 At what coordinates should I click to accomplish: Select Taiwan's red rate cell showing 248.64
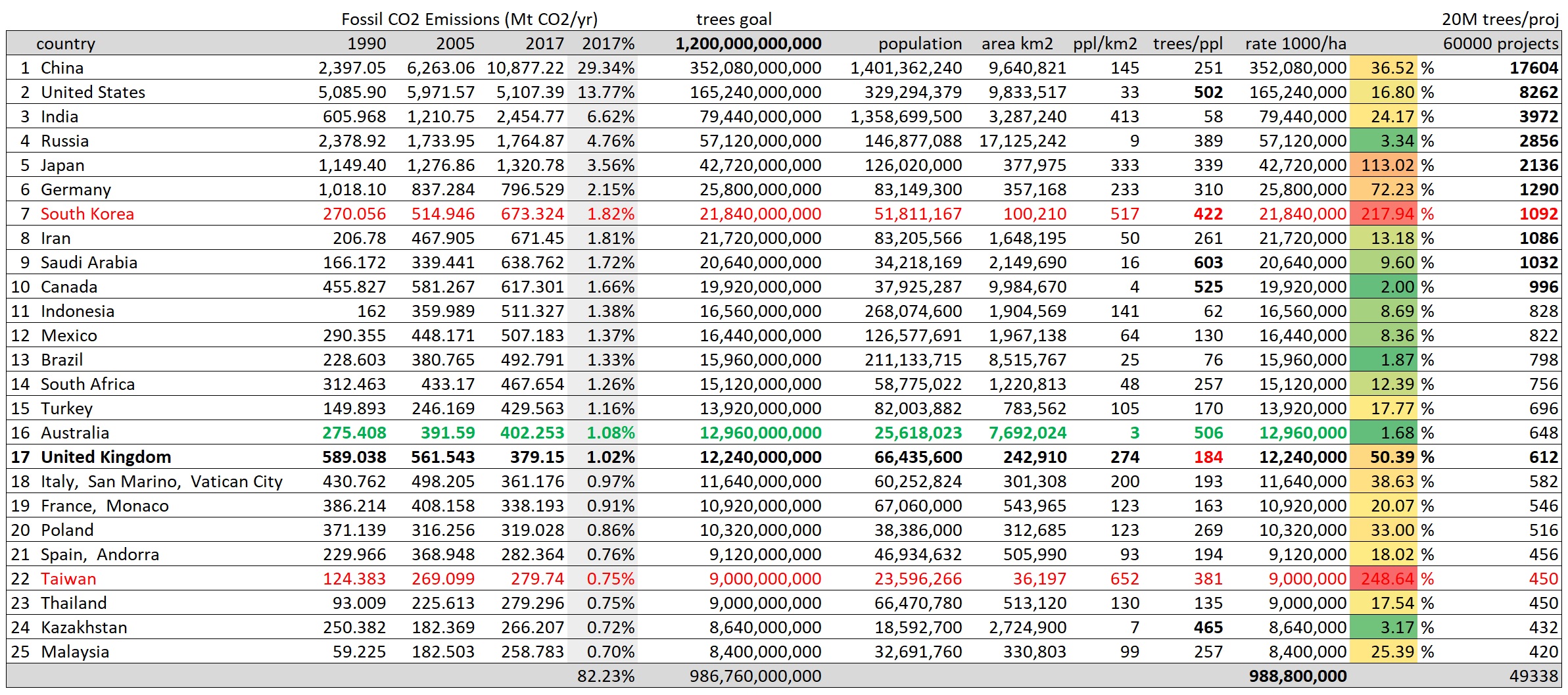(1384, 579)
